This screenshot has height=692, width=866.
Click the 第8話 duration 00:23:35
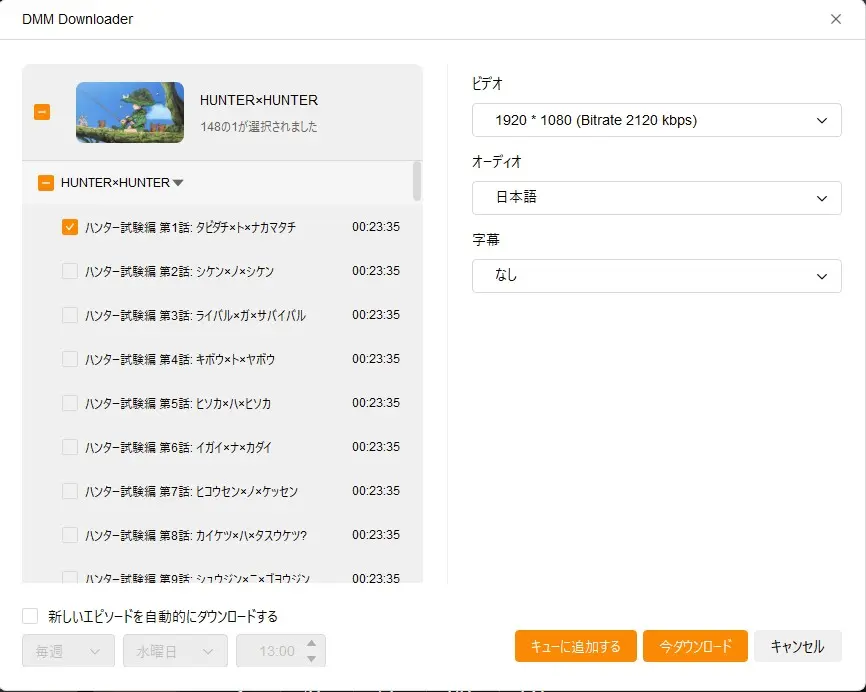376,535
